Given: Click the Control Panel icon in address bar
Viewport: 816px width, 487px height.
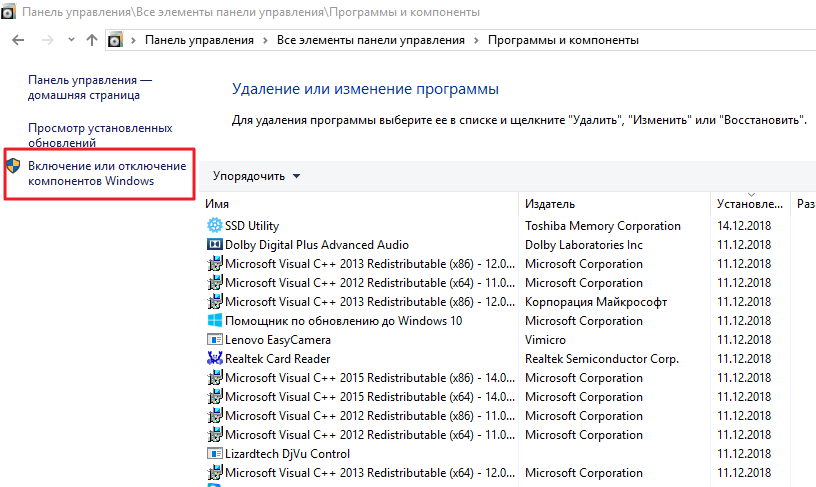Looking at the screenshot, I should pyautogui.click(x=115, y=40).
